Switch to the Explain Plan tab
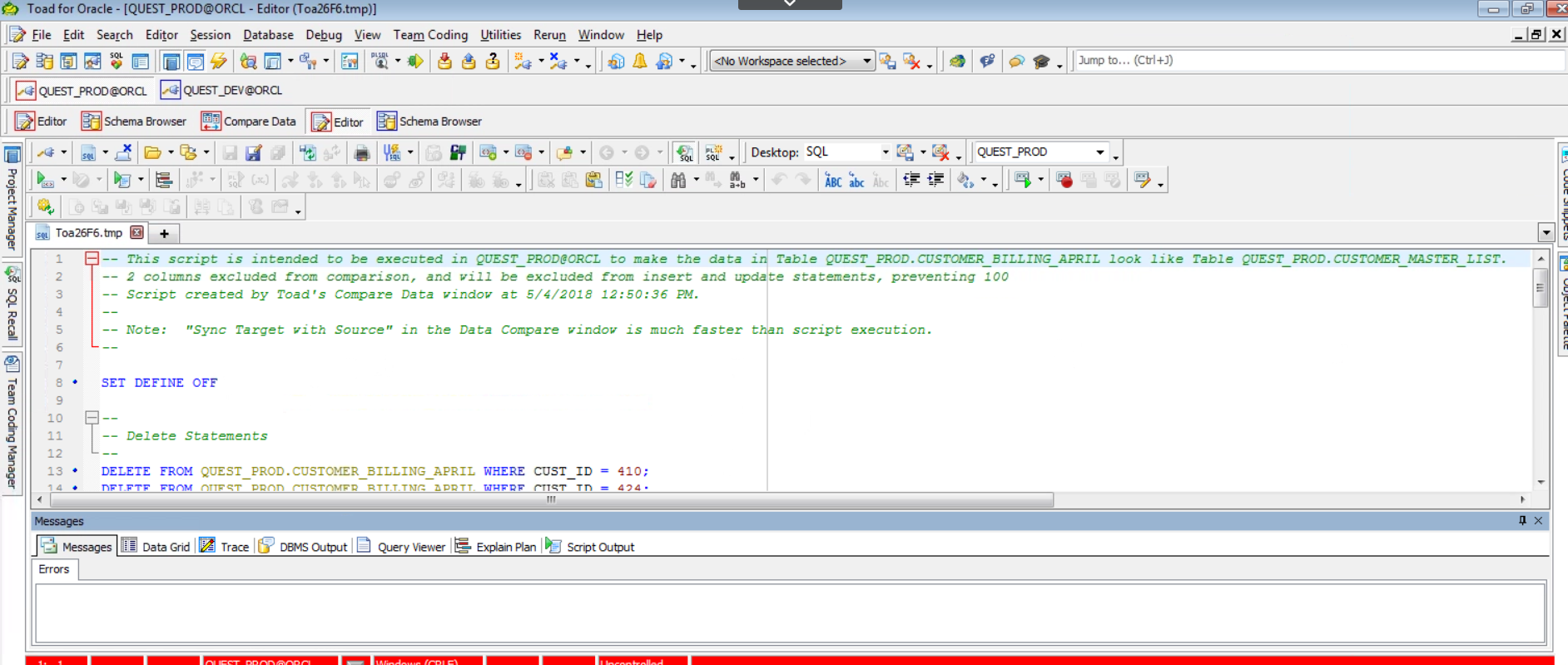Viewport: 1568px width, 665px height. (x=495, y=547)
